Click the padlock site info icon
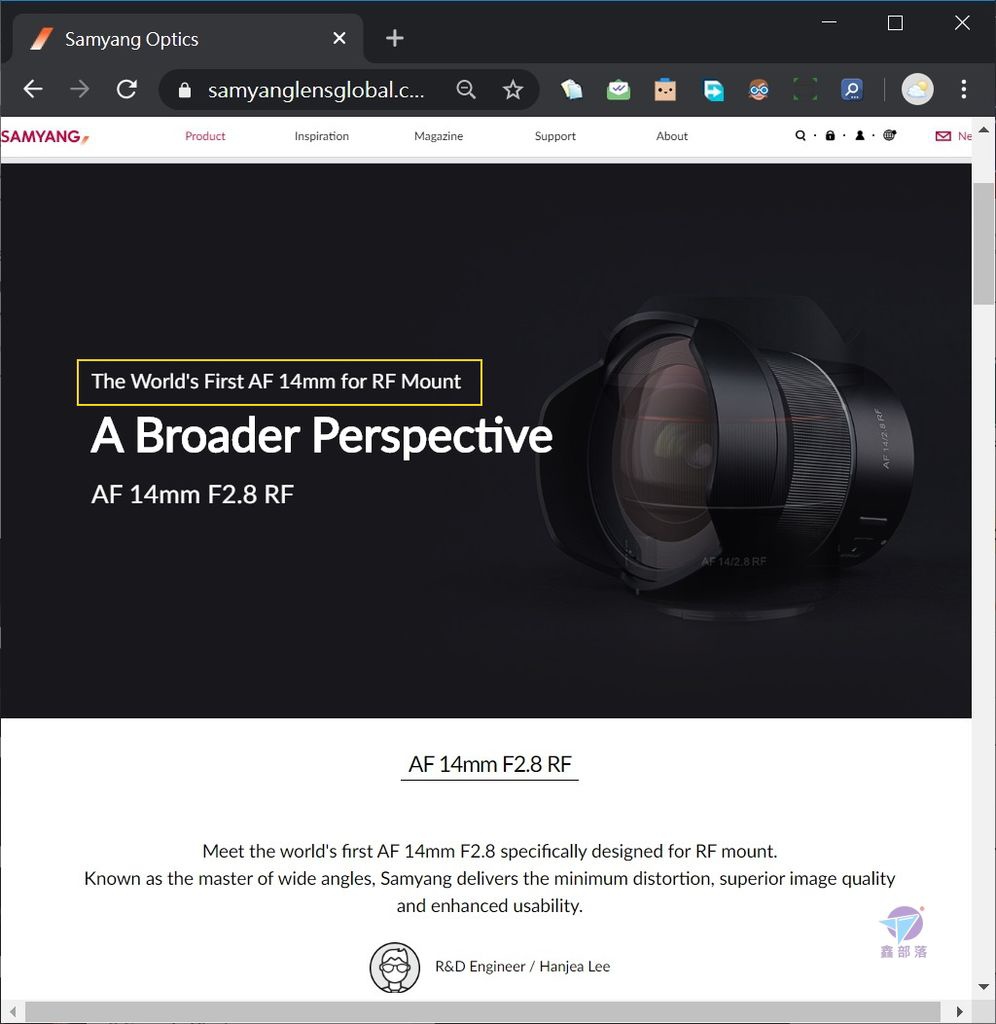 pos(185,89)
